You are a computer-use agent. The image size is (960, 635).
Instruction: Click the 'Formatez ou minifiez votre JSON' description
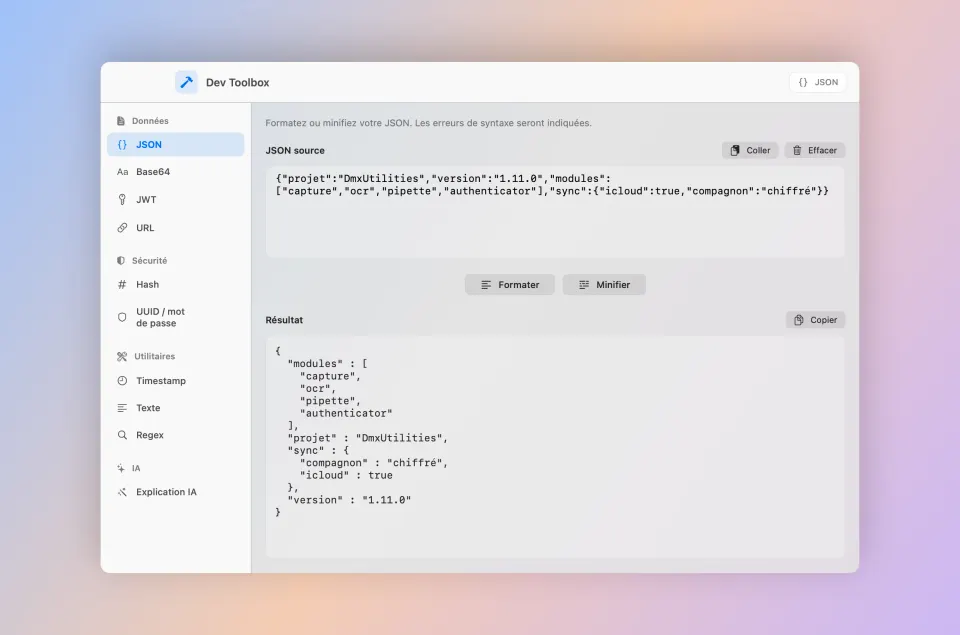click(x=428, y=123)
